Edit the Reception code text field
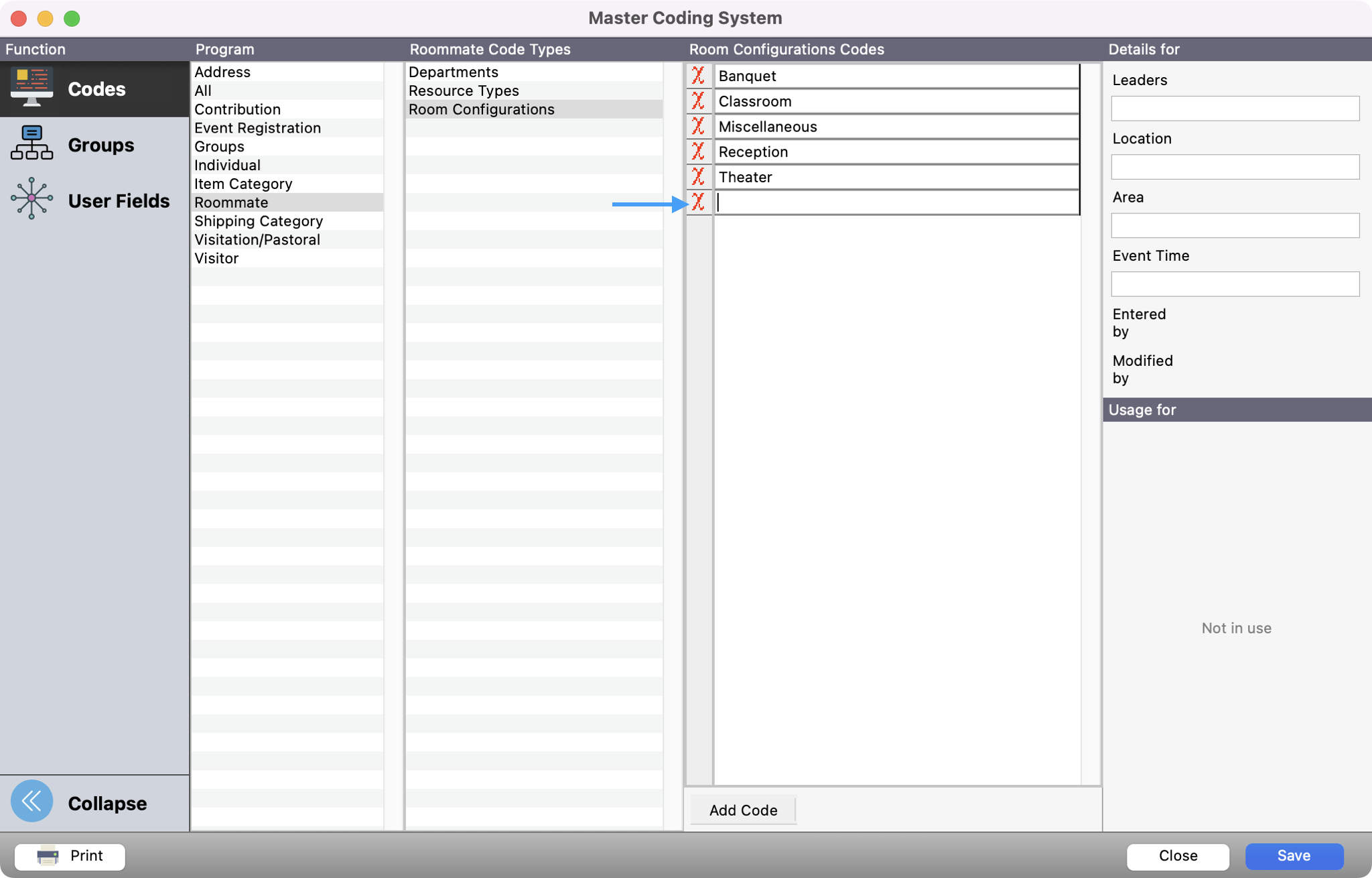 895,152
